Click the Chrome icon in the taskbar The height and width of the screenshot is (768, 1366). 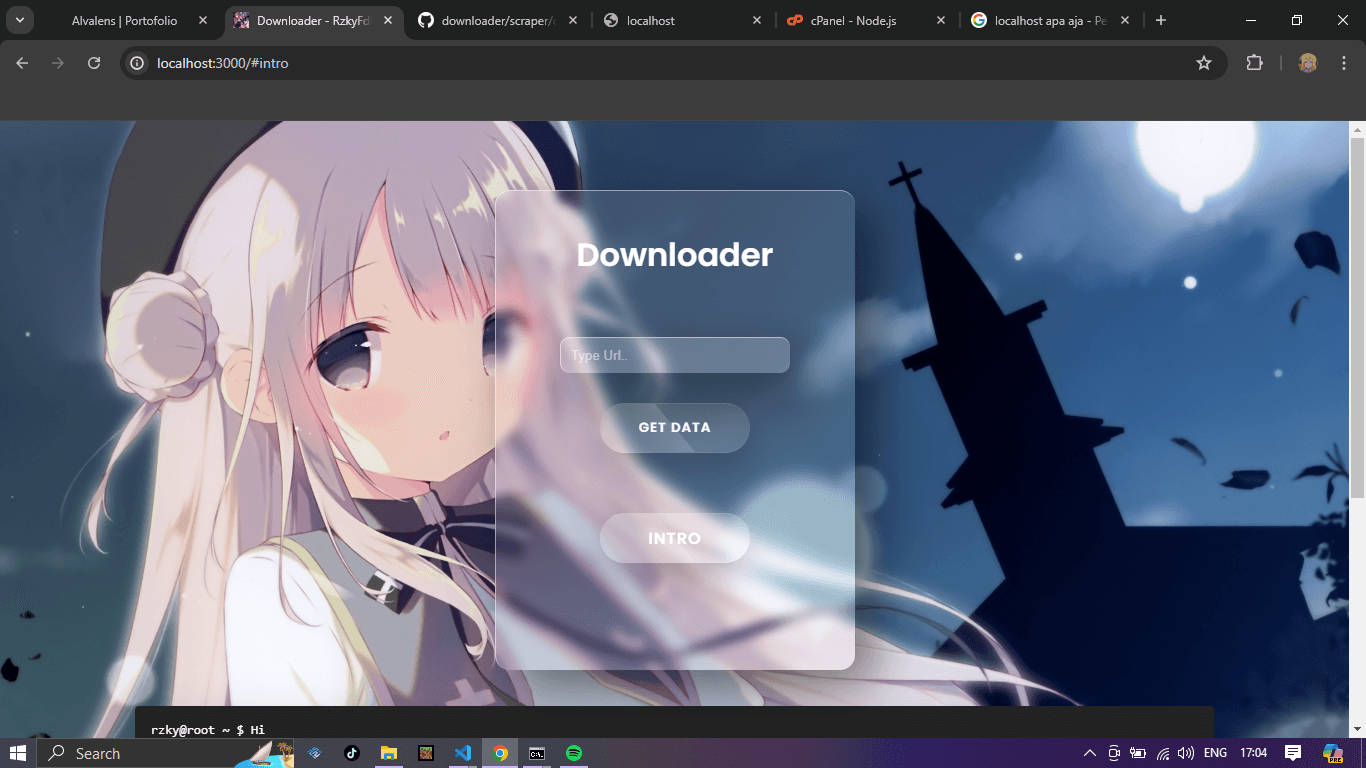pyautogui.click(x=500, y=753)
